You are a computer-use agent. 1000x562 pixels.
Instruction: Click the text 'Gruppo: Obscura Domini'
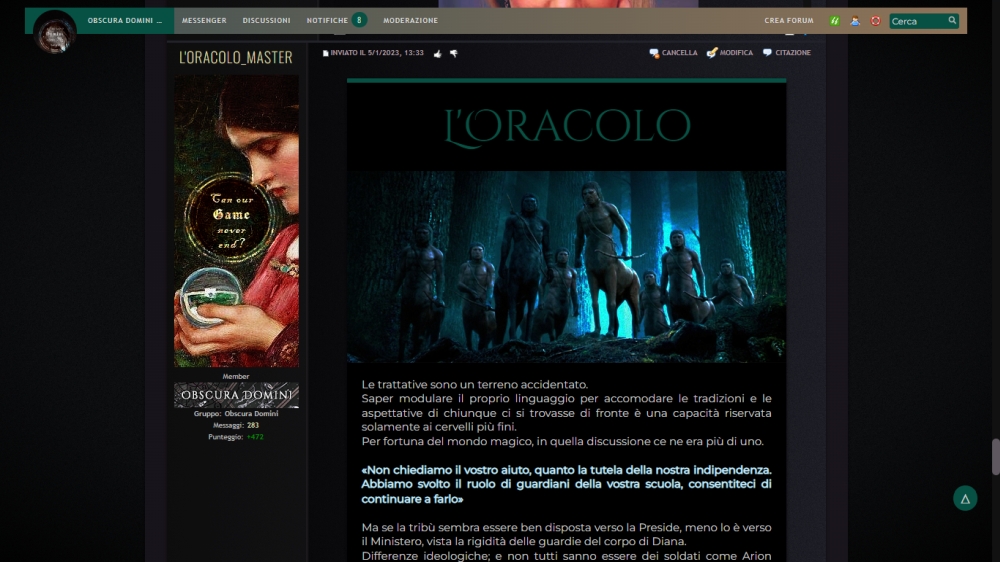(x=236, y=413)
